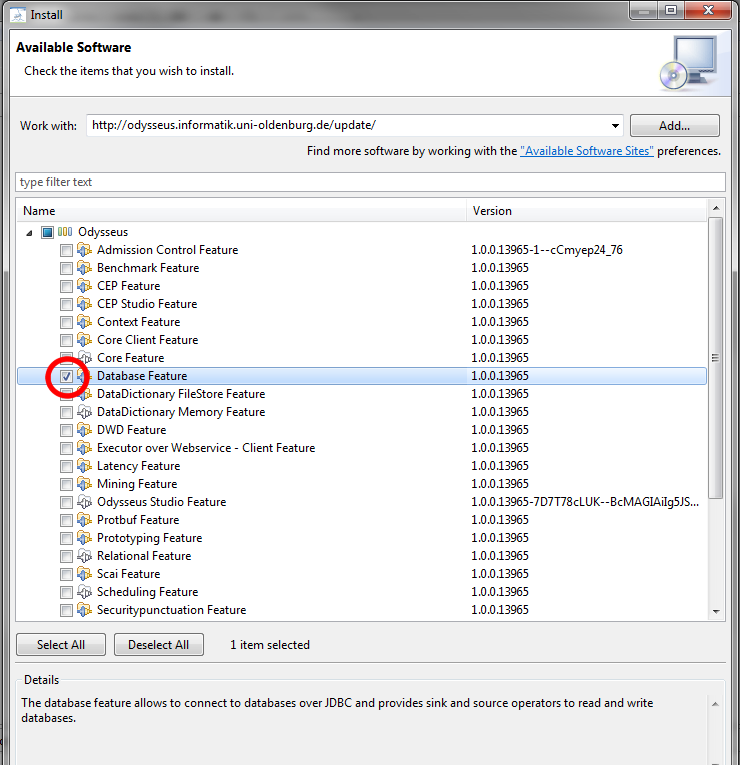This screenshot has width=740, height=765.
Task: Sort list by Name column header
Action: 240,211
